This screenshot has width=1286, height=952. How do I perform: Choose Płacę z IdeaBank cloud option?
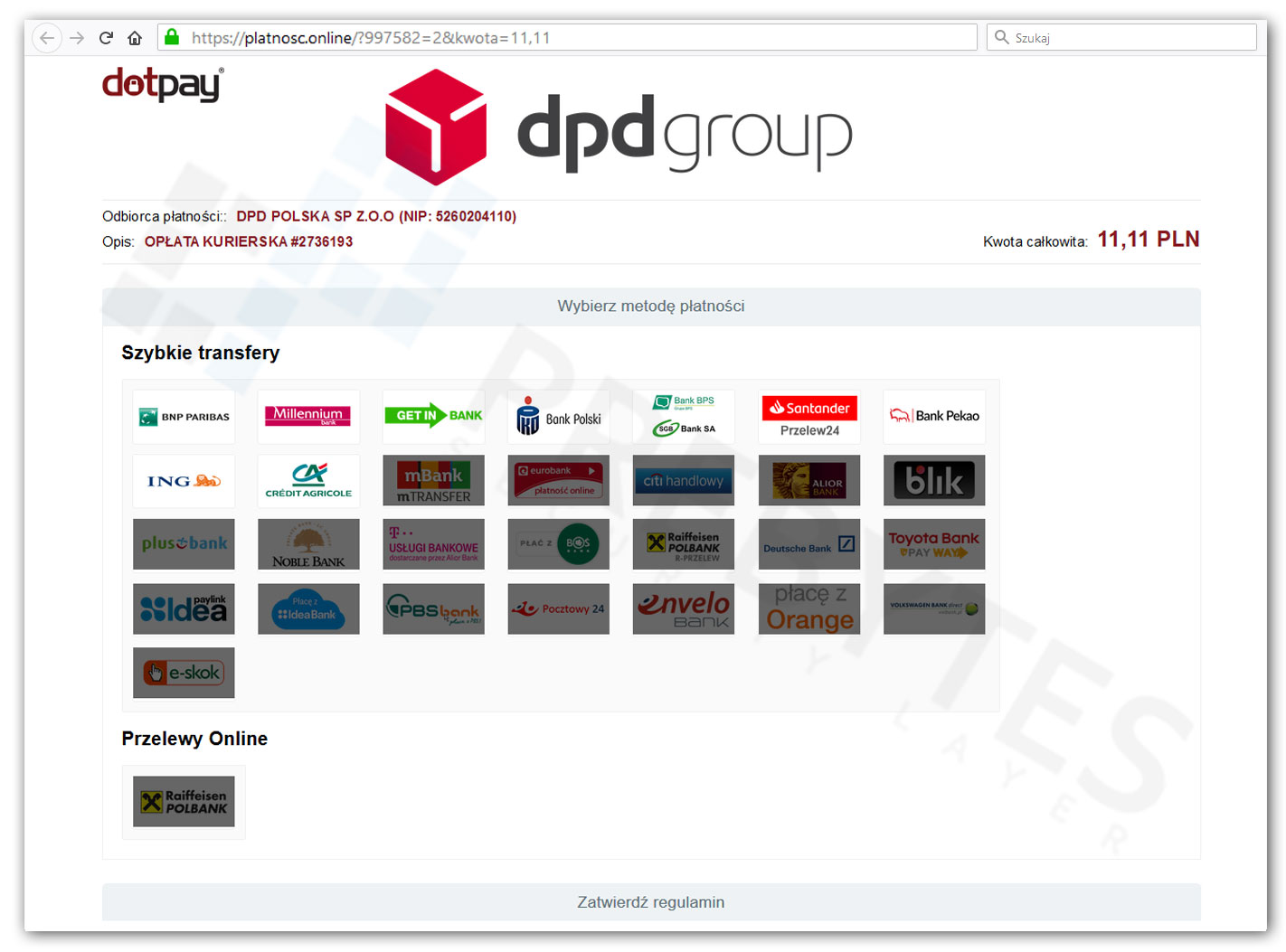[x=308, y=609]
